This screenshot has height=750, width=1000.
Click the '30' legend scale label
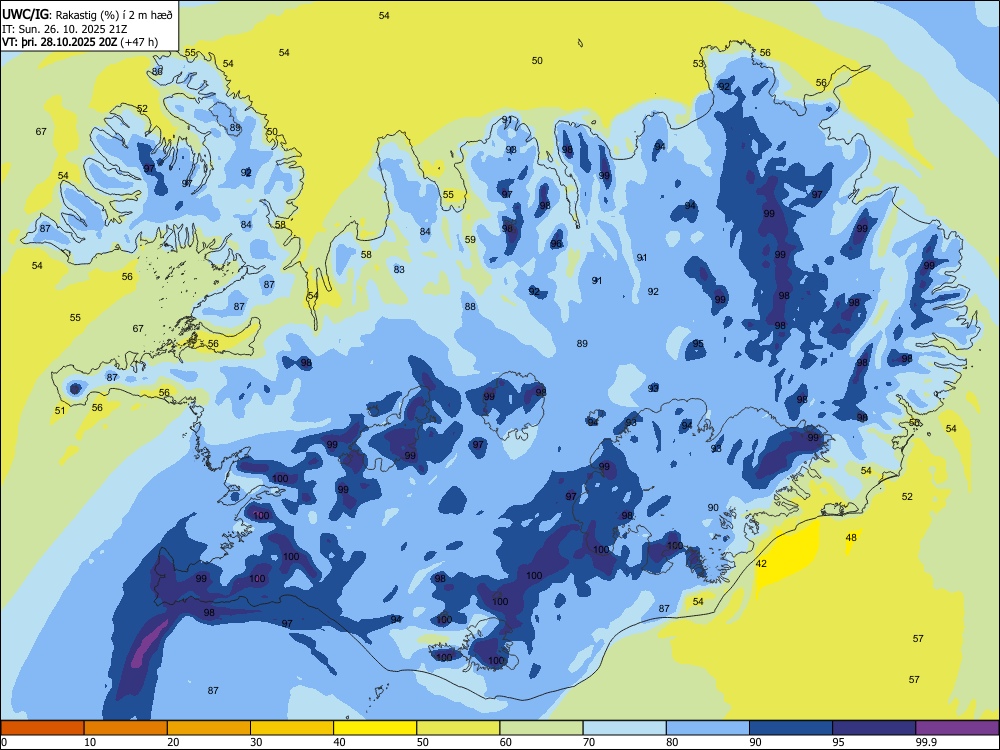pyautogui.click(x=256, y=742)
